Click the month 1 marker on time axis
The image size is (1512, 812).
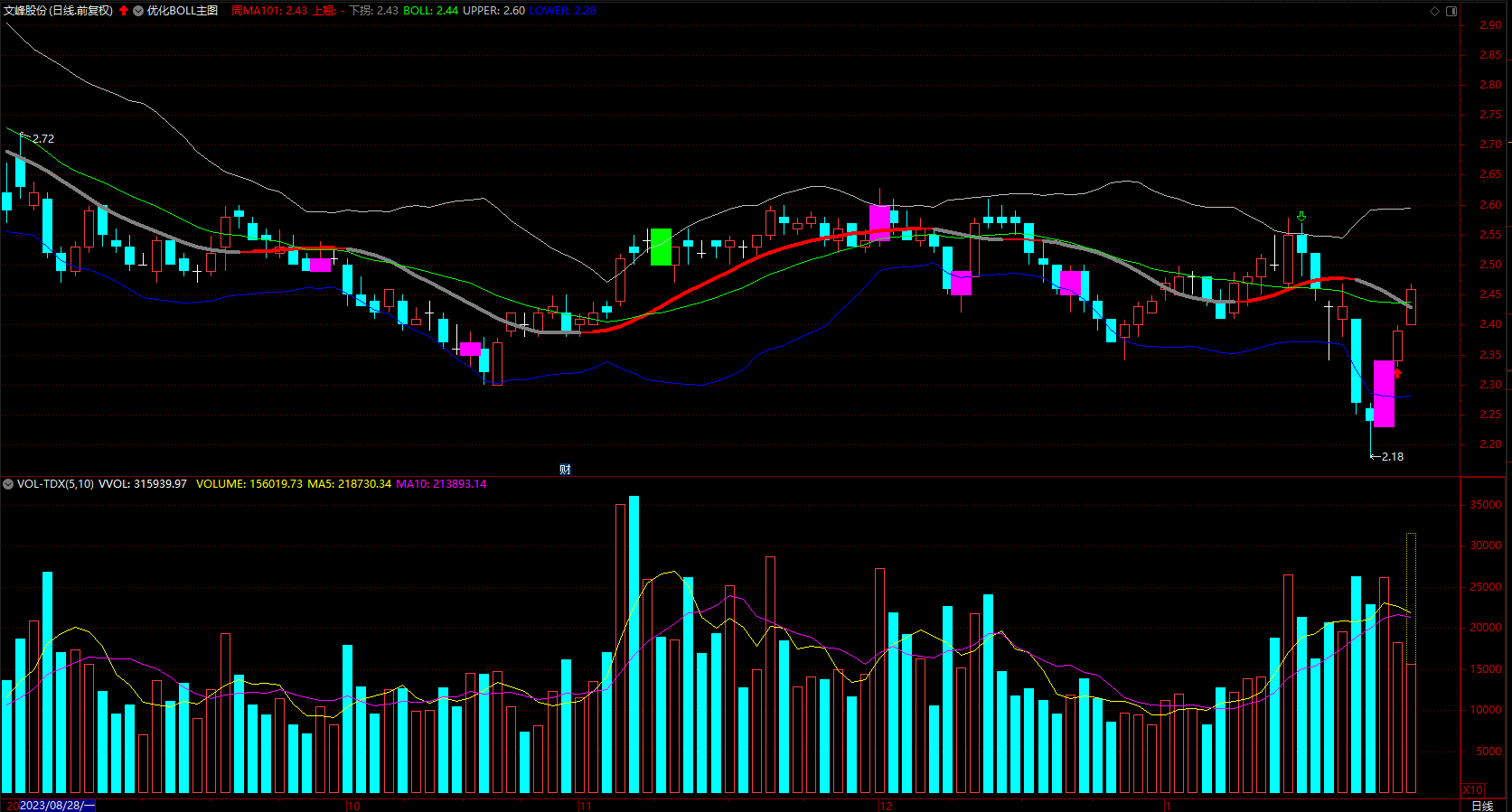pos(1168,806)
